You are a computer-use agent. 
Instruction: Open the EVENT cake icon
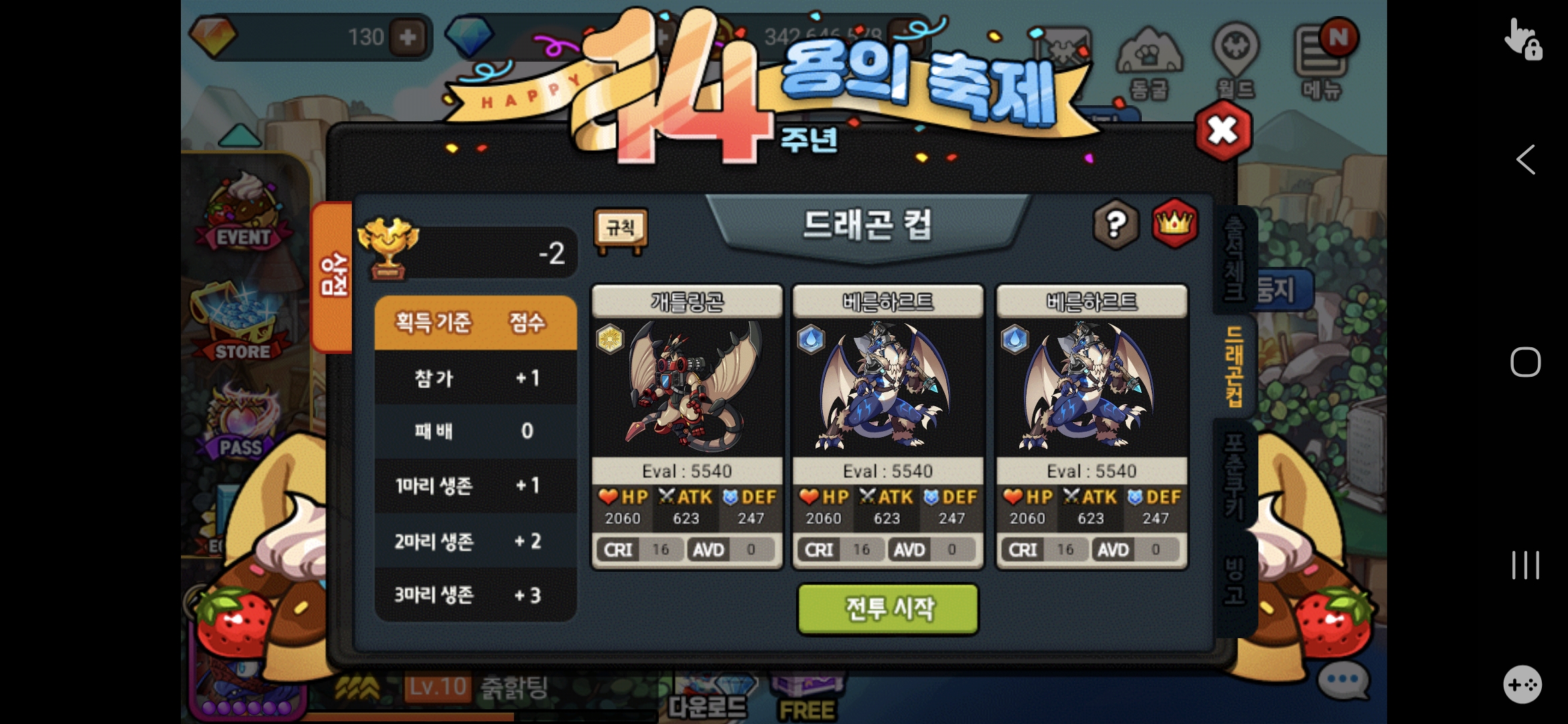[x=243, y=211]
